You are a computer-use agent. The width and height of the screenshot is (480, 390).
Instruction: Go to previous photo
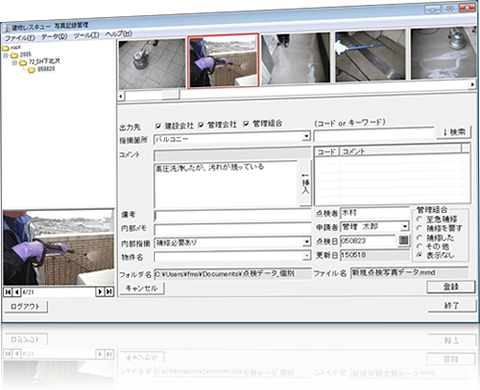(x=17, y=292)
